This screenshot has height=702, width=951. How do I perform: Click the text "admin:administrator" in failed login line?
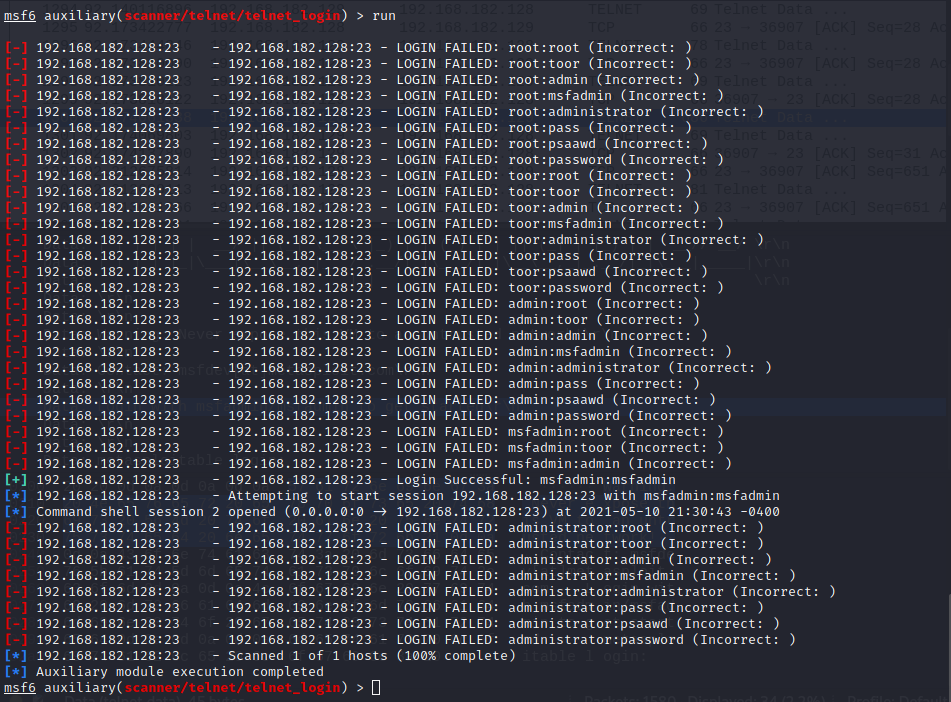tap(583, 368)
